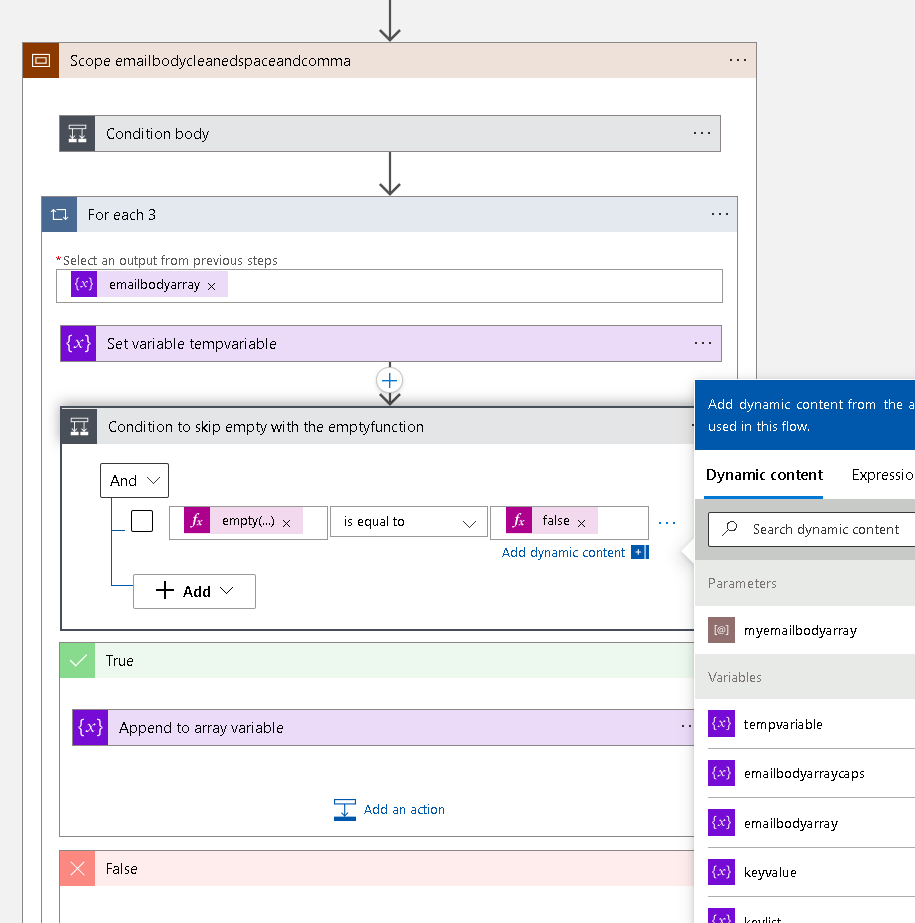Click Add dynamic content link
Image resolution: width=915 pixels, height=923 pixels.
563,552
